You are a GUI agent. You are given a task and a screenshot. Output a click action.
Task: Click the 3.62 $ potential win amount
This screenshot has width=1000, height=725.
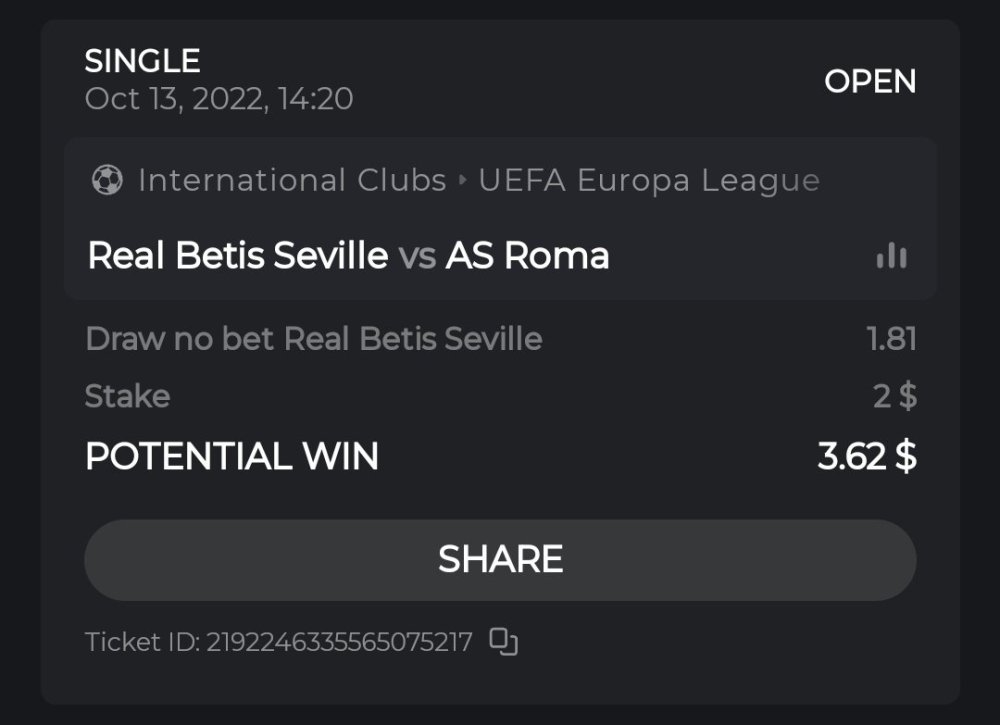tap(866, 457)
